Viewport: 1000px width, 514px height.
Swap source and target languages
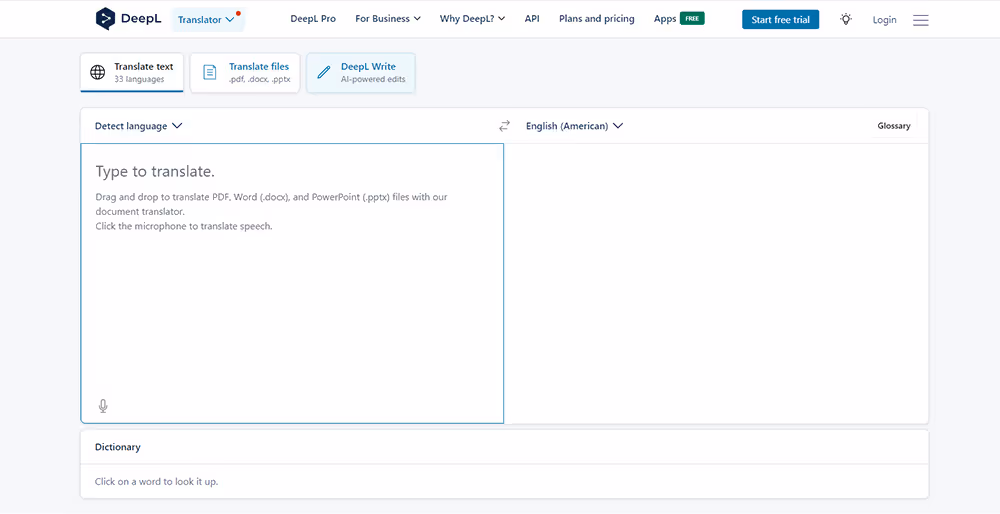[x=504, y=126]
